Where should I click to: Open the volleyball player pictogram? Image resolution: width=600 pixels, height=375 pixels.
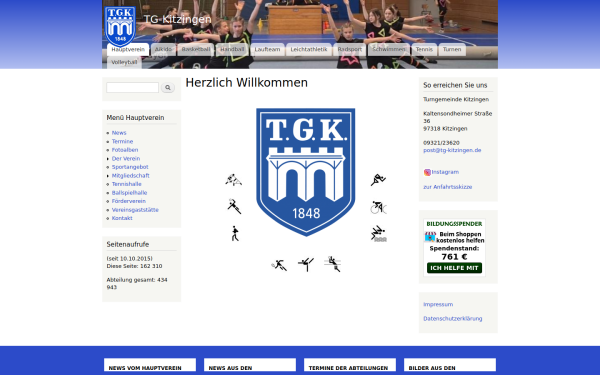(x=333, y=264)
